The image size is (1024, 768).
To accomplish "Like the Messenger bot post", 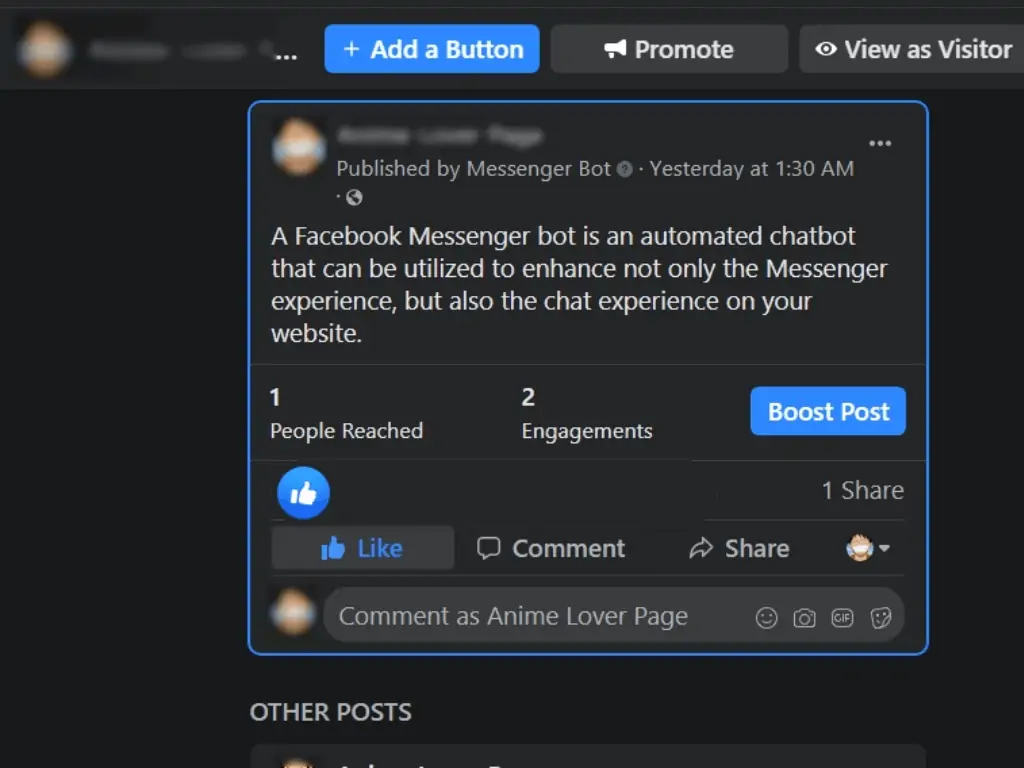I will [x=362, y=549].
